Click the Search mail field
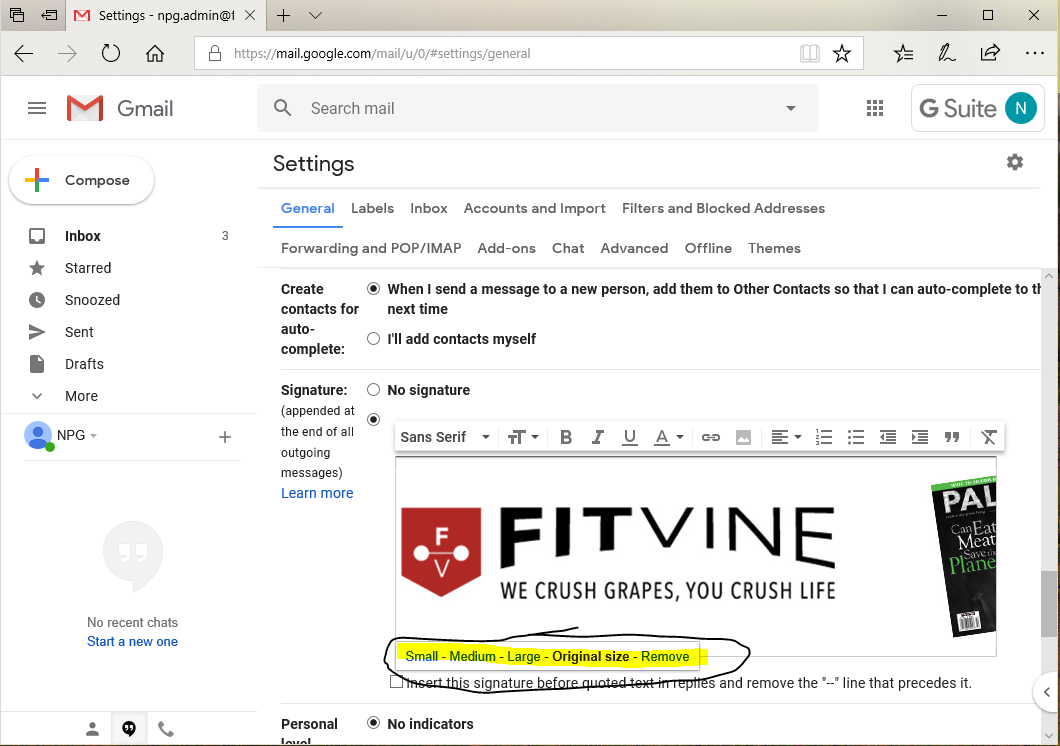 pyautogui.click(x=537, y=108)
